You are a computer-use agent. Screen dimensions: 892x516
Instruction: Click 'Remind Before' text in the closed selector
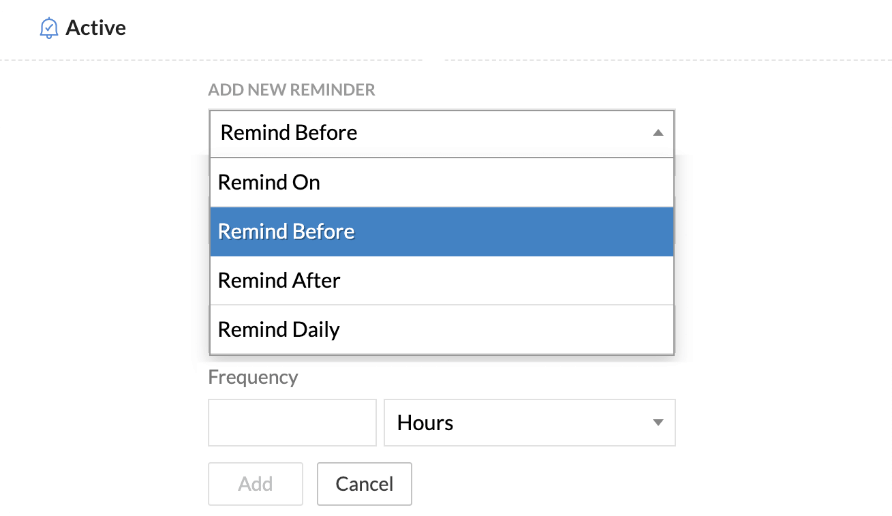pyautogui.click(x=289, y=132)
